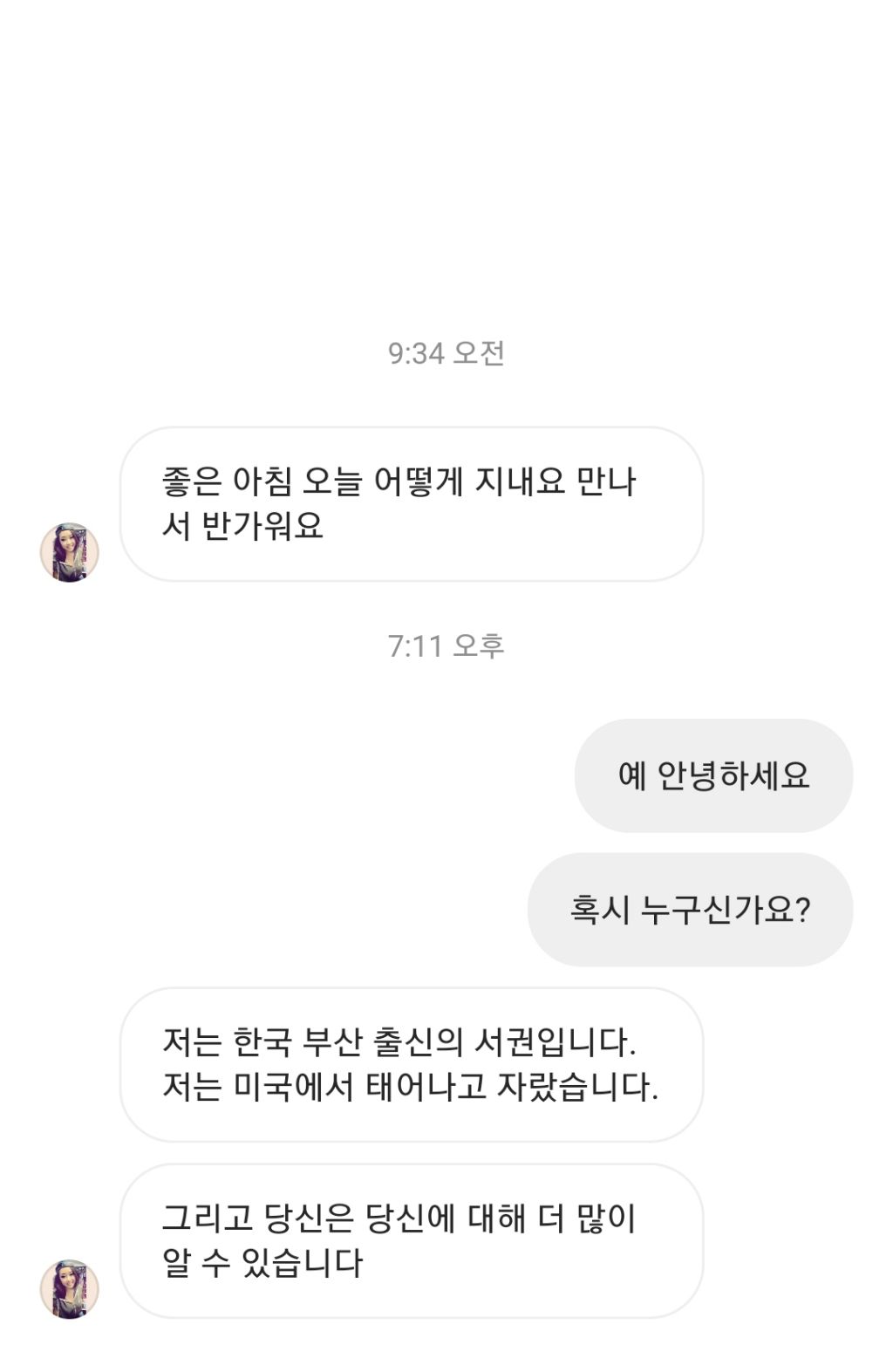Viewport: 893px width, 1372px height.
Task: Tap the text line "알 수 있습니다"
Action: pos(262,1263)
